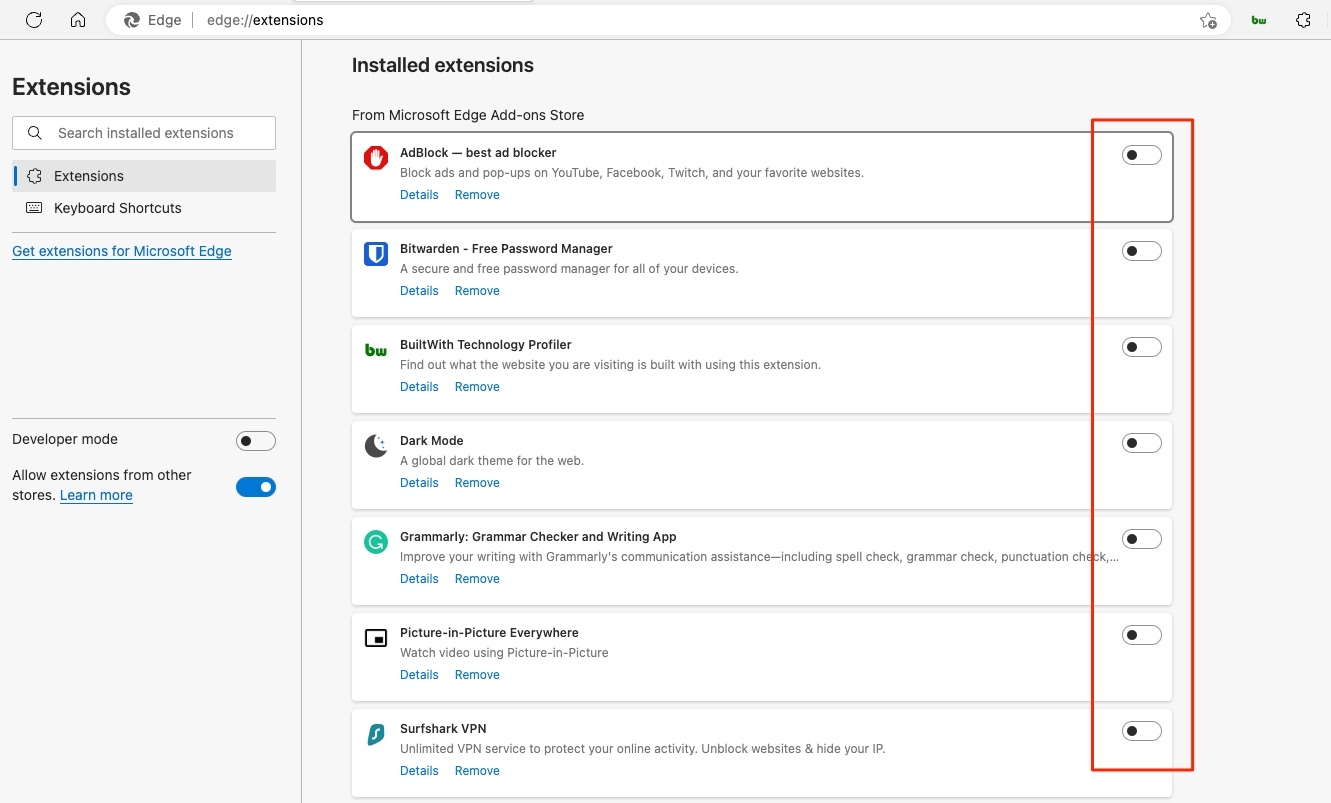
Task: Click the favorites icon in the address bar
Action: pyautogui.click(x=1208, y=19)
